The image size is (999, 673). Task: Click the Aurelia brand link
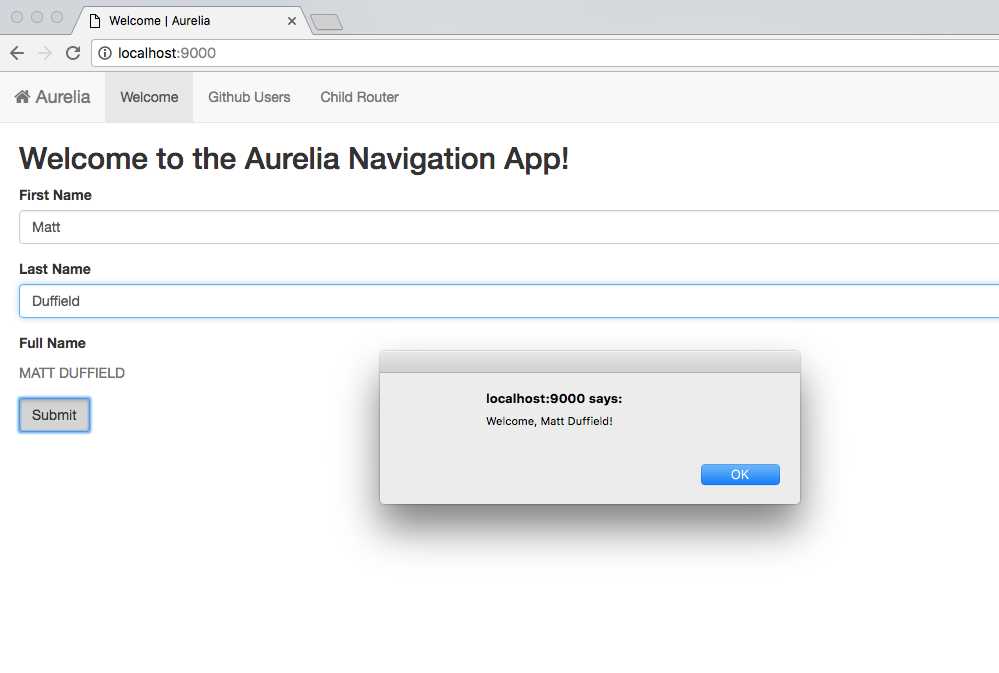(52, 97)
